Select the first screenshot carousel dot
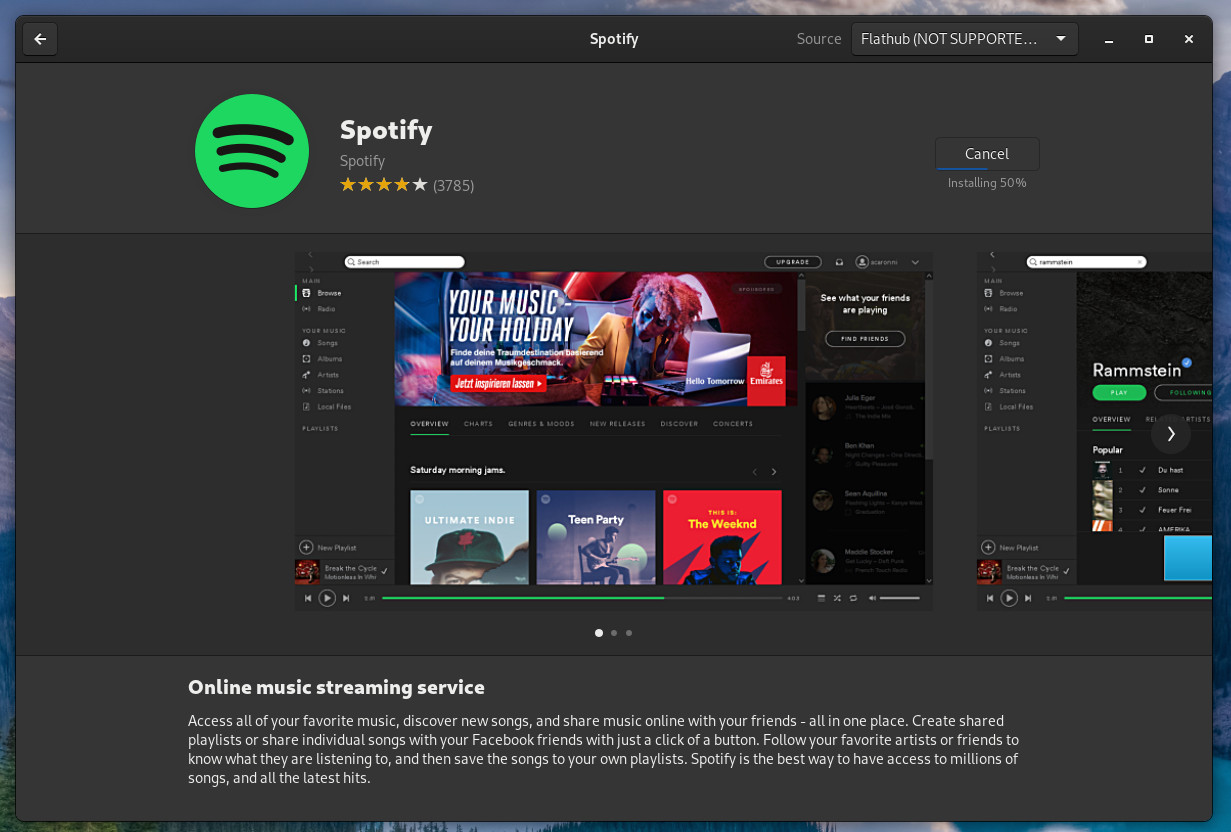 [x=599, y=633]
